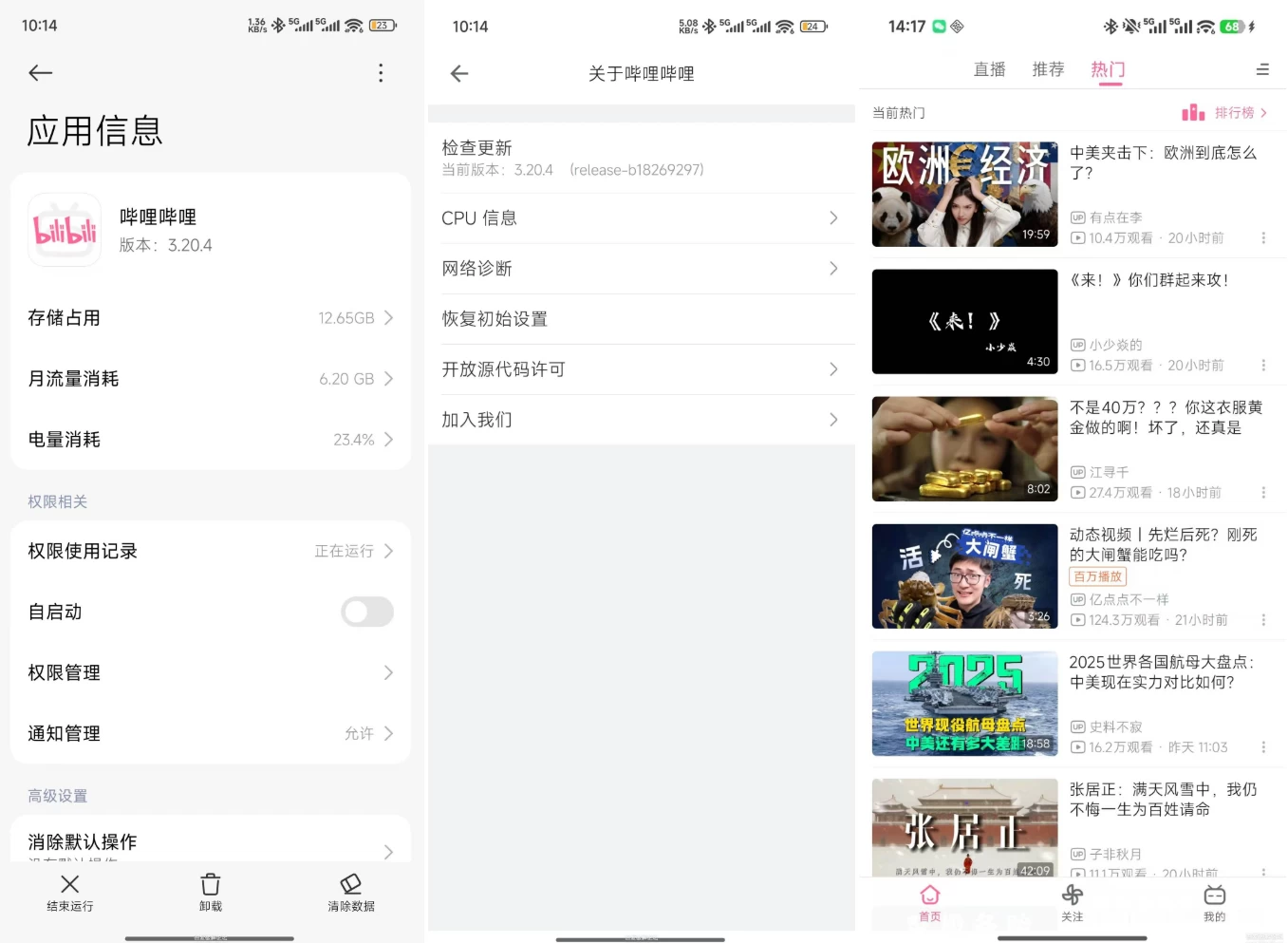Open 张居正 video thumbnail
Screen dimensions: 1288x943
tap(964, 828)
